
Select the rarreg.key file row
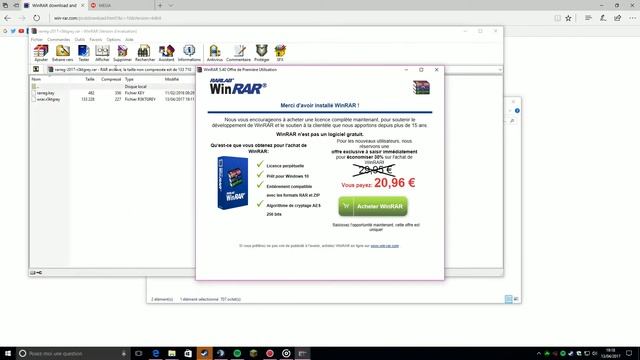pos(114,93)
